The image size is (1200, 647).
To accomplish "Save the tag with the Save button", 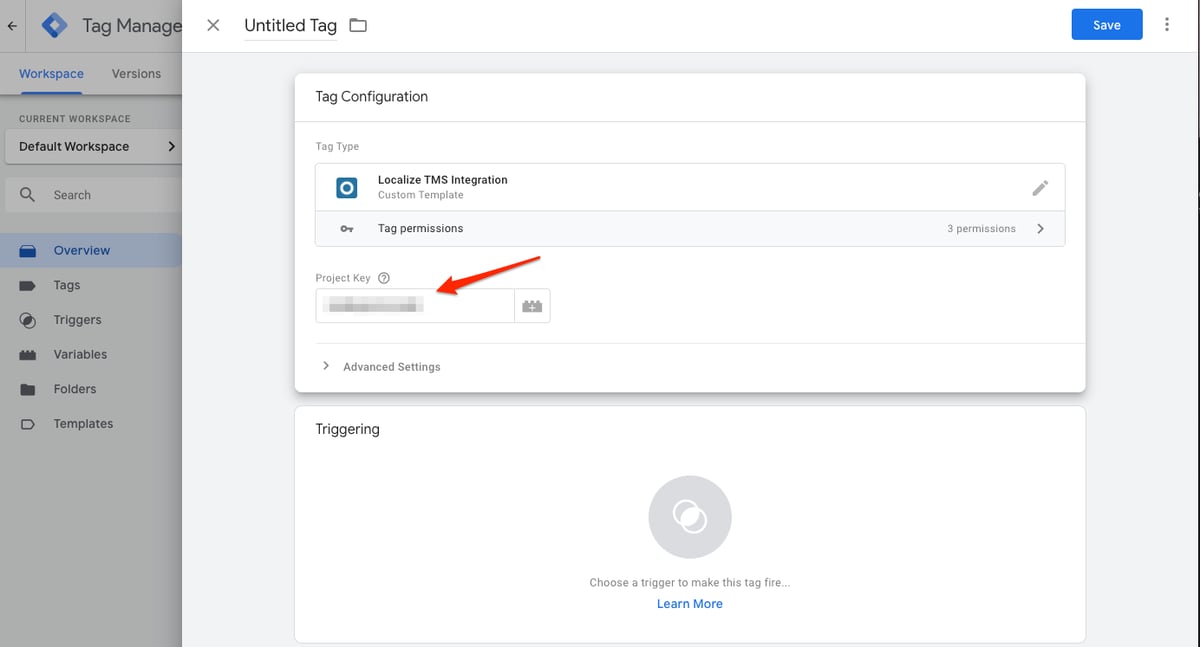I will tap(1107, 25).
